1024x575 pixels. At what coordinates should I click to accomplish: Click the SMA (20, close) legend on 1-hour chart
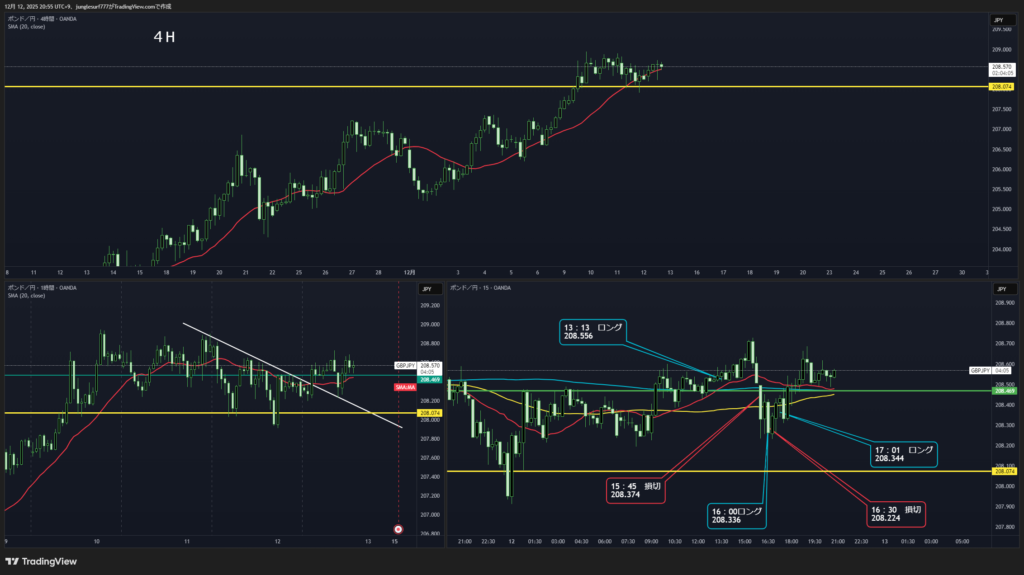tap(27, 296)
